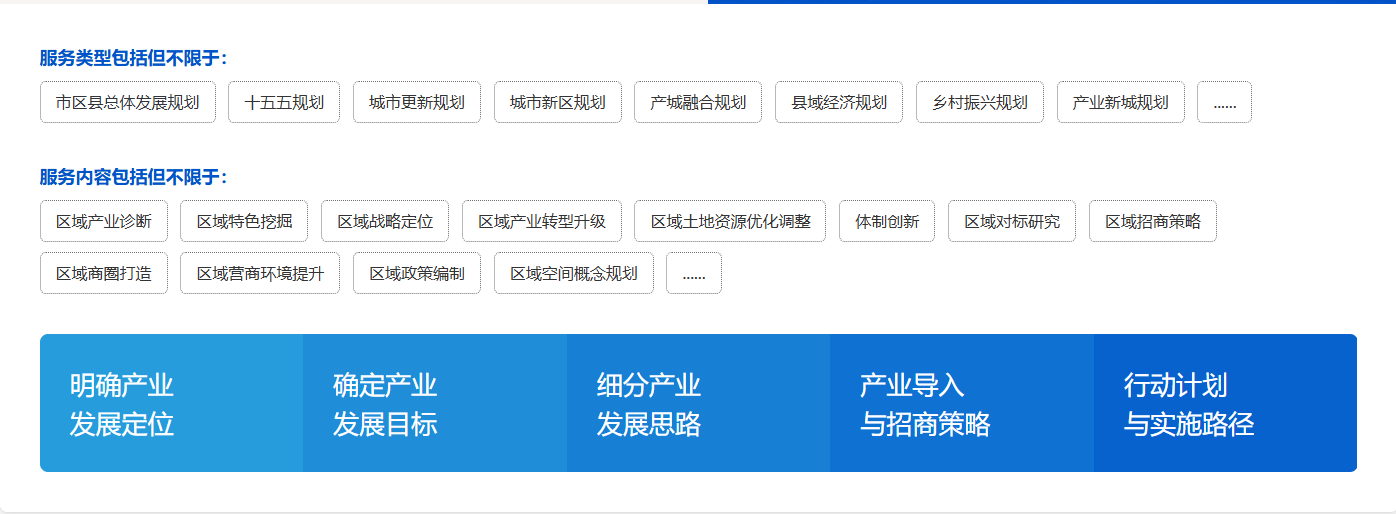Click the 区域空间概念规划 tag
The image size is (1396, 514).
(x=574, y=273)
